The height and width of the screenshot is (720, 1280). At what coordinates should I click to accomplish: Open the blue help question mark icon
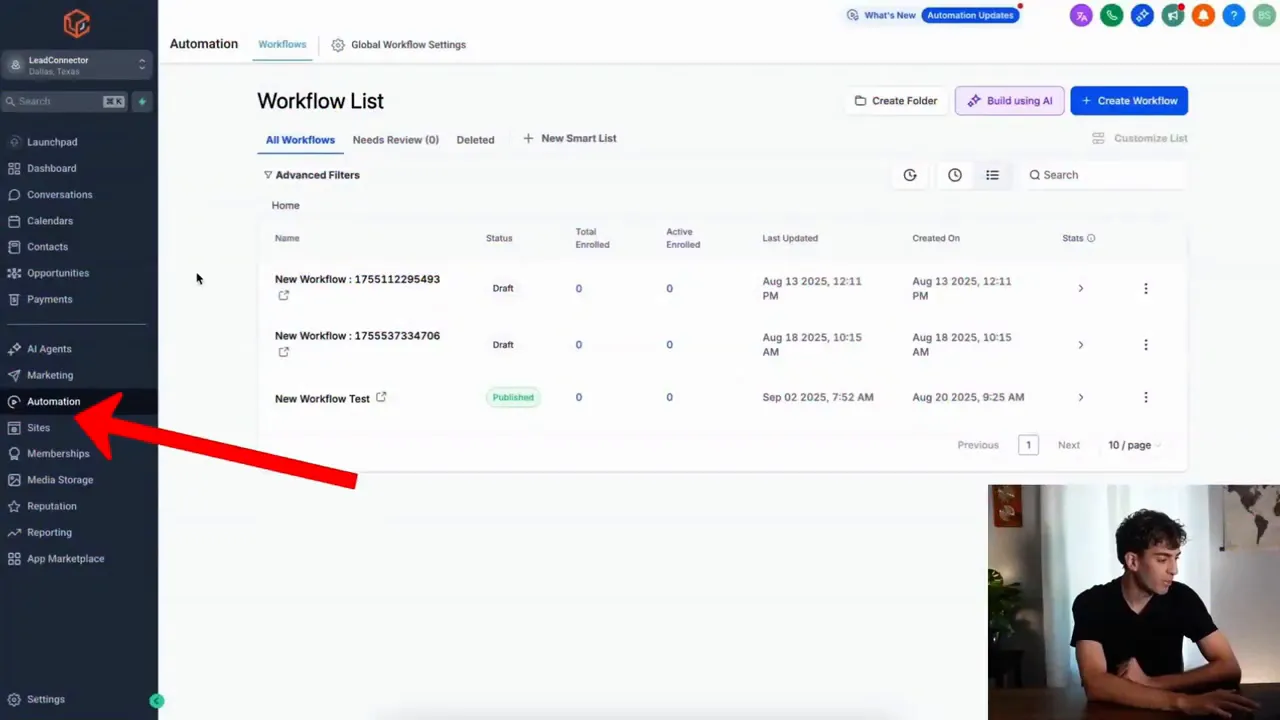point(1234,15)
